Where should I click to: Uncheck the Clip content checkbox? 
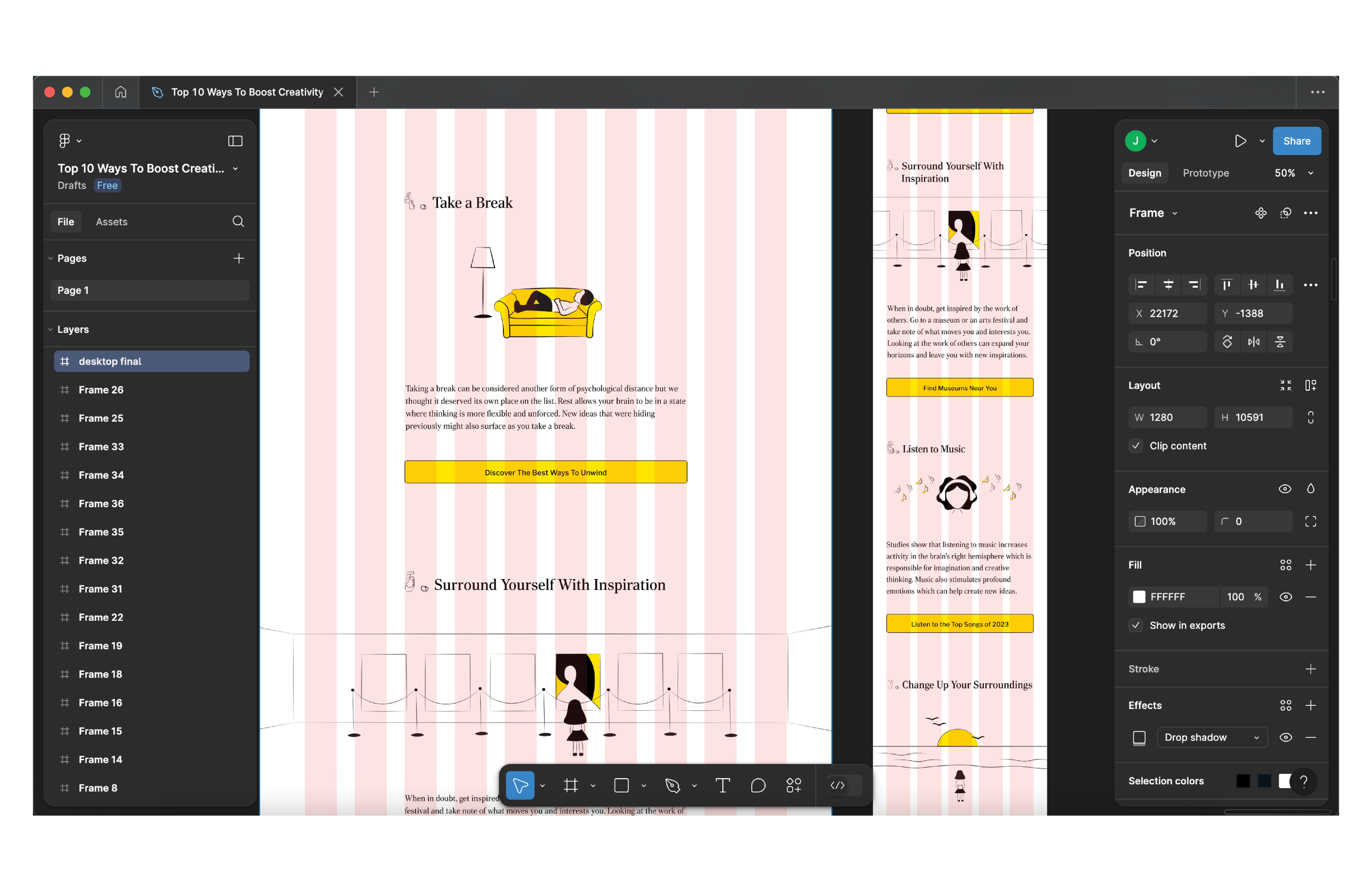1135,445
